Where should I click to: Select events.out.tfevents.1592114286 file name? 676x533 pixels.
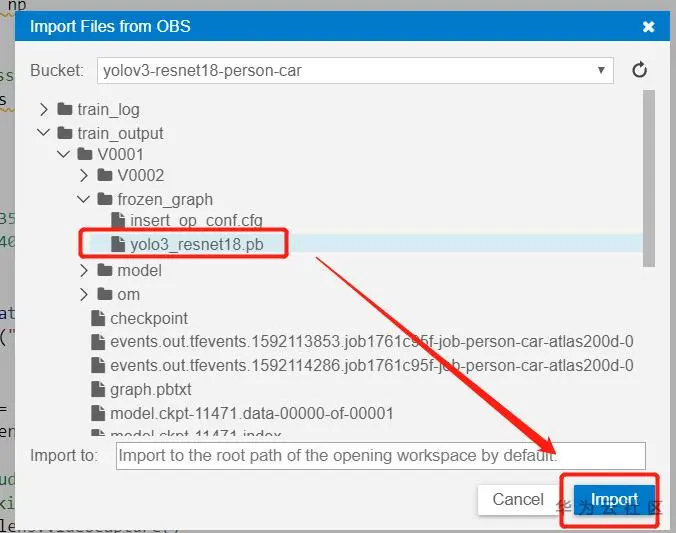(372, 366)
